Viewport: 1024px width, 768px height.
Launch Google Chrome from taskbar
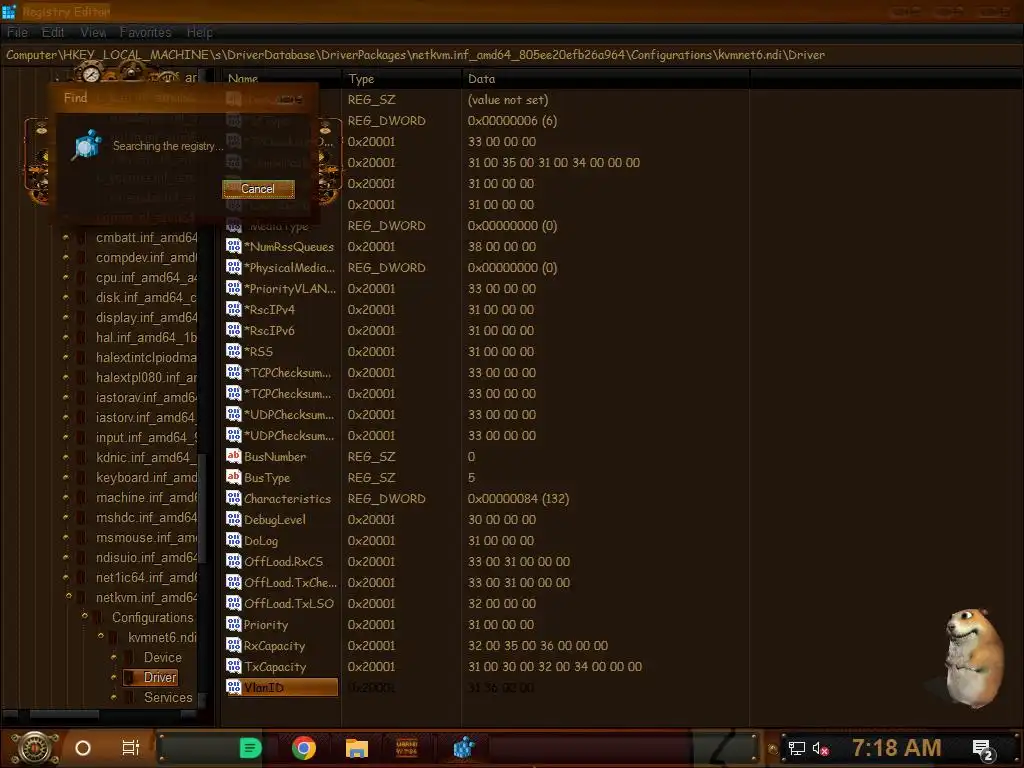click(x=304, y=748)
